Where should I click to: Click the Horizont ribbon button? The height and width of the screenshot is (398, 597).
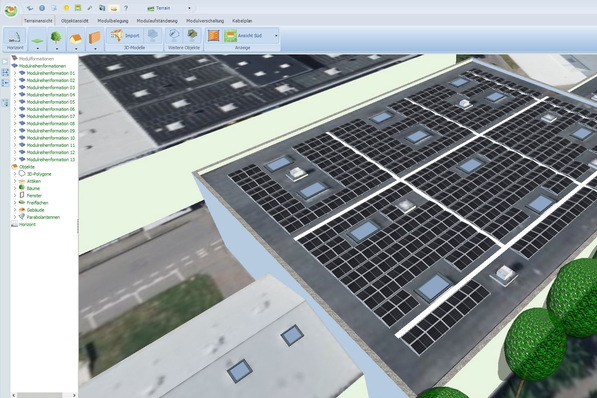point(15,39)
